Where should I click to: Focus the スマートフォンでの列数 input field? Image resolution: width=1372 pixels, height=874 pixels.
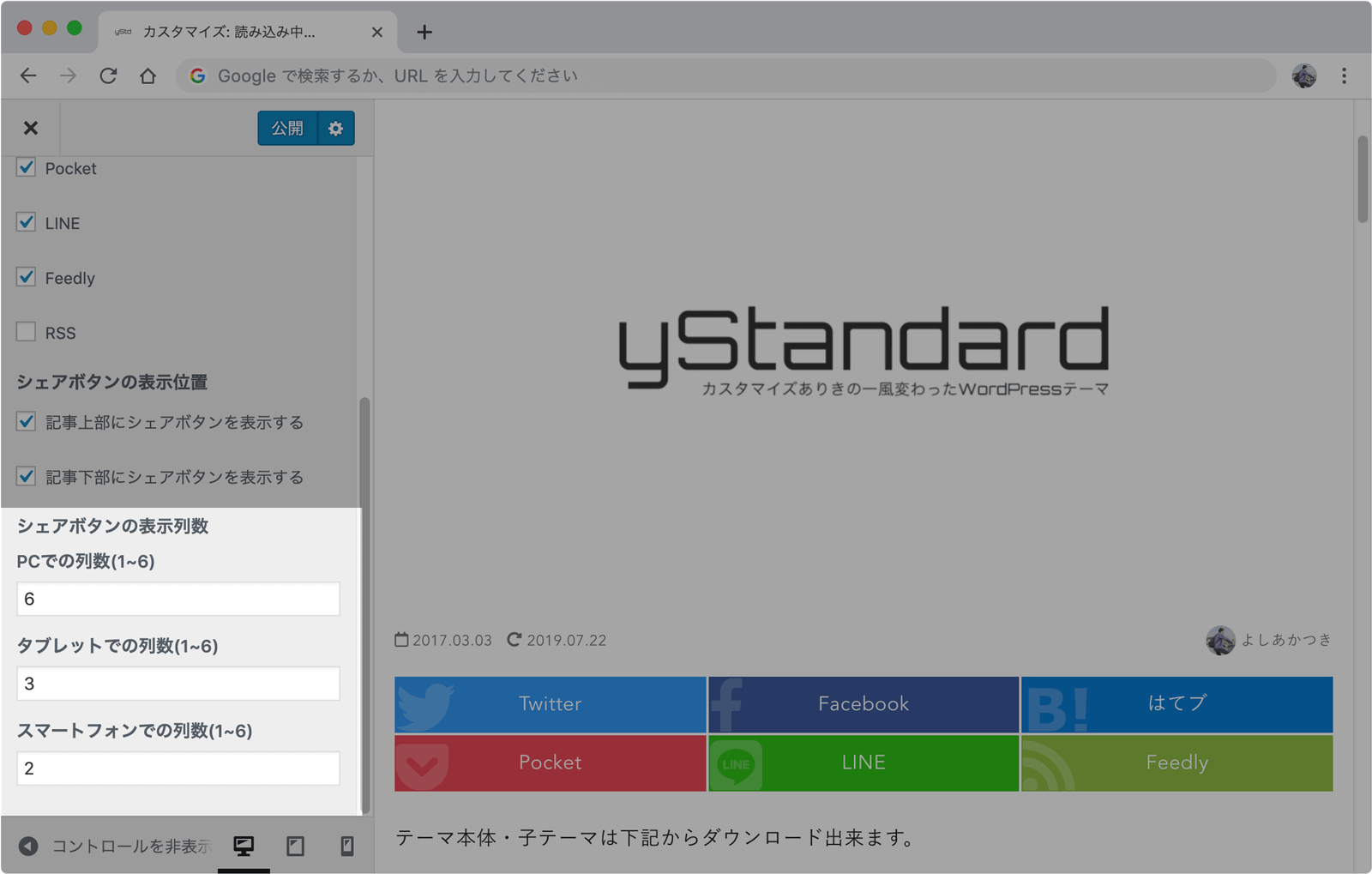(x=178, y=769)
